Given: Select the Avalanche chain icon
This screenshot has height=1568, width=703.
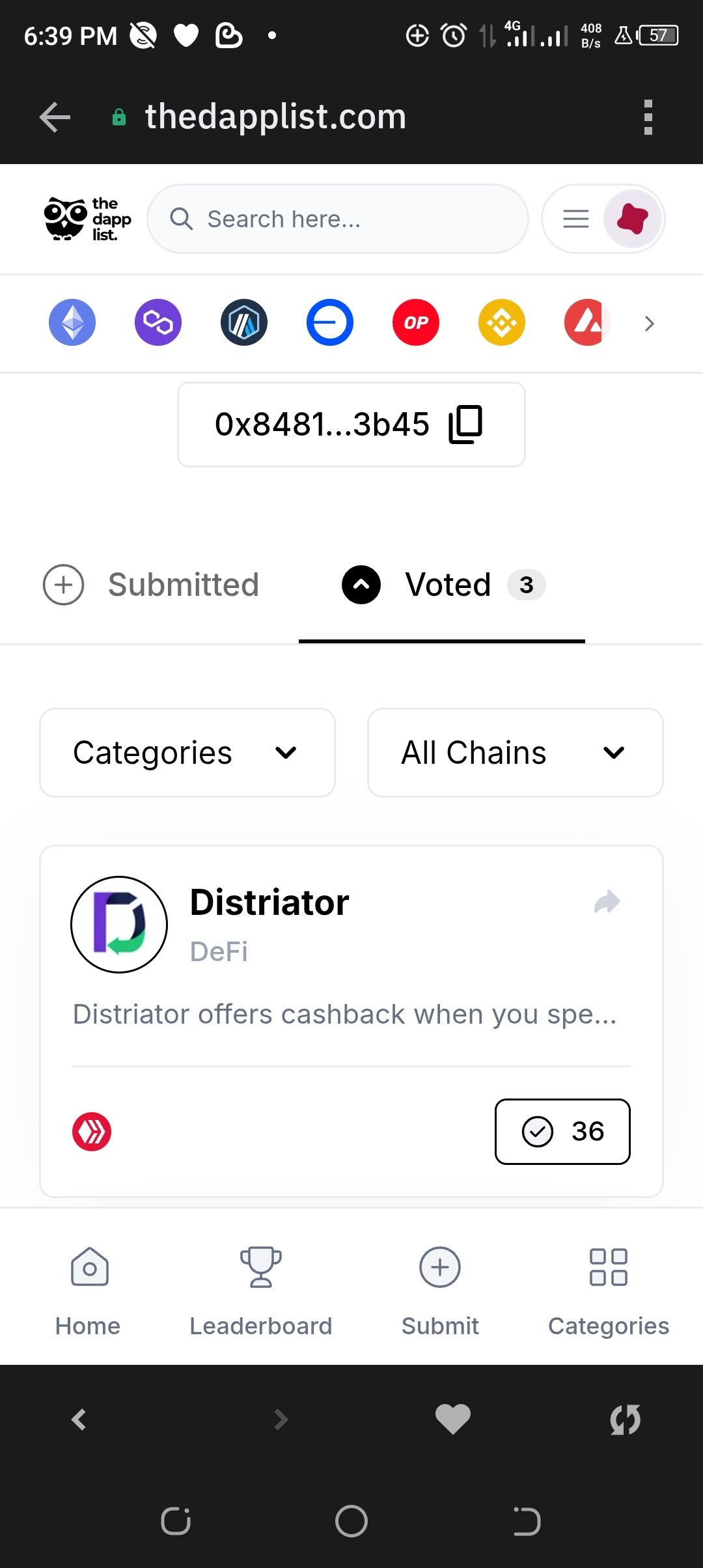Looking at the screenshot, I should click(x=588, y=322).
